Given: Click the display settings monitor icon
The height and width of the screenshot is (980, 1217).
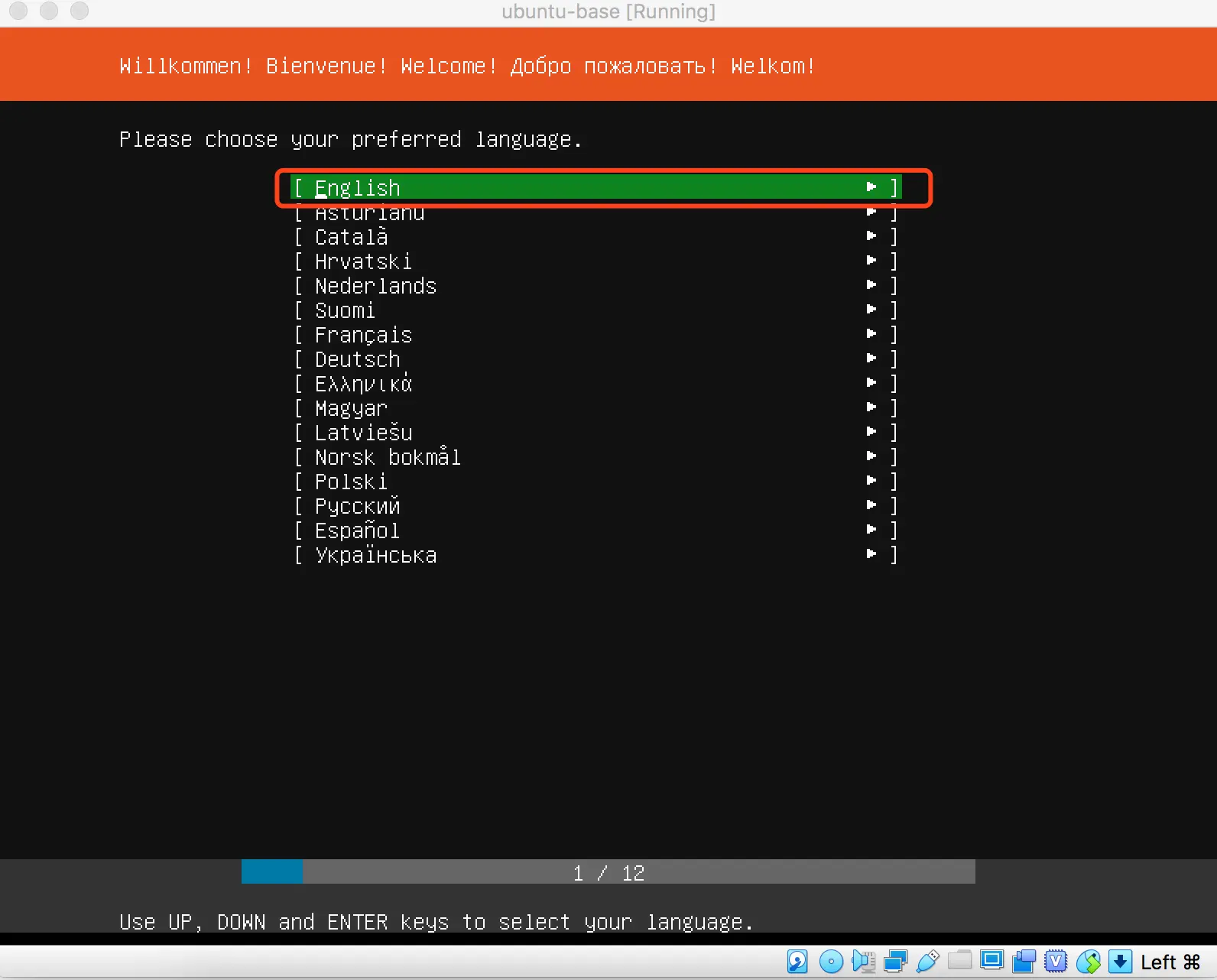Looking at the screenshot, I should click(x=991, y=960).
